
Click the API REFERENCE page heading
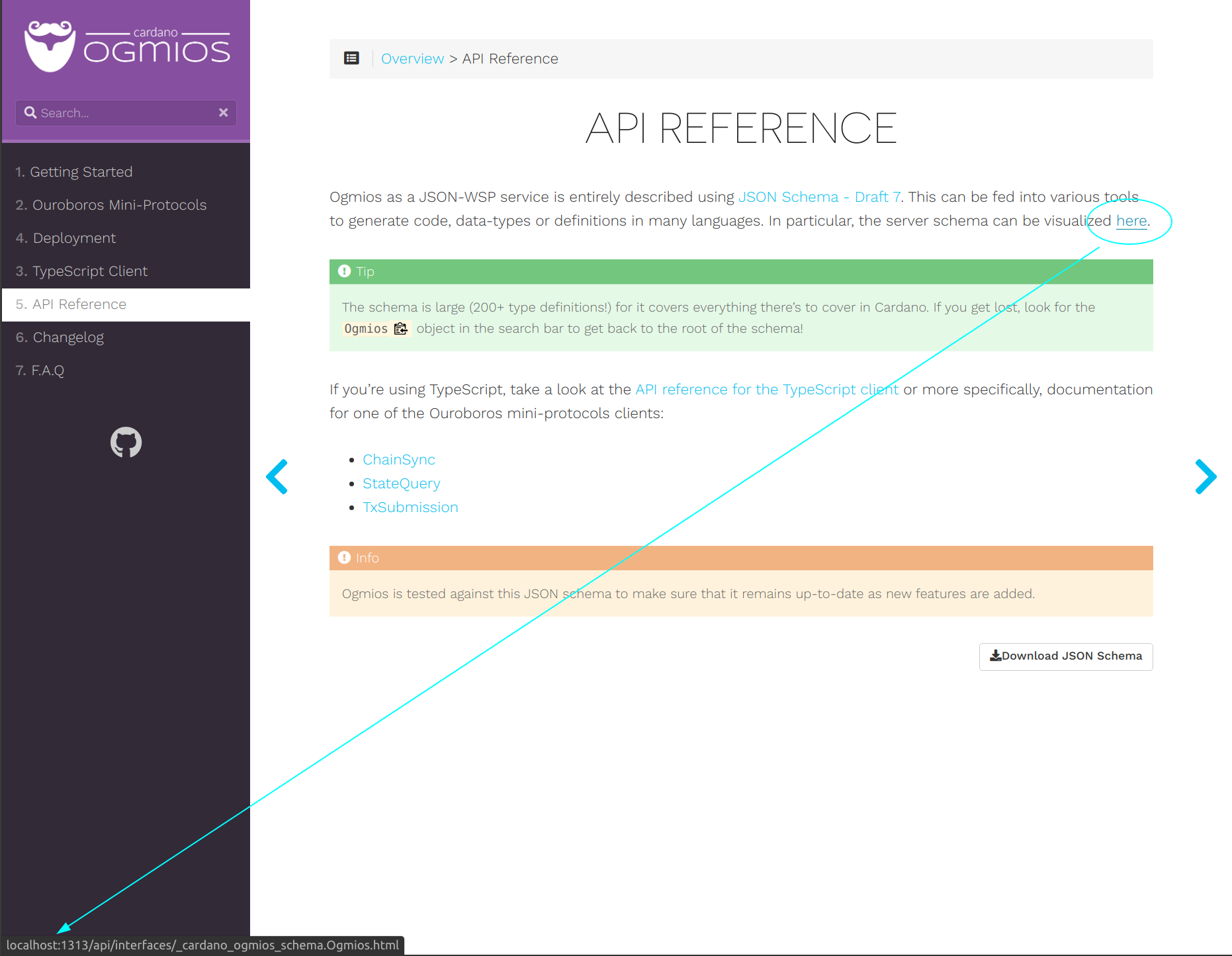pos(741,128)
